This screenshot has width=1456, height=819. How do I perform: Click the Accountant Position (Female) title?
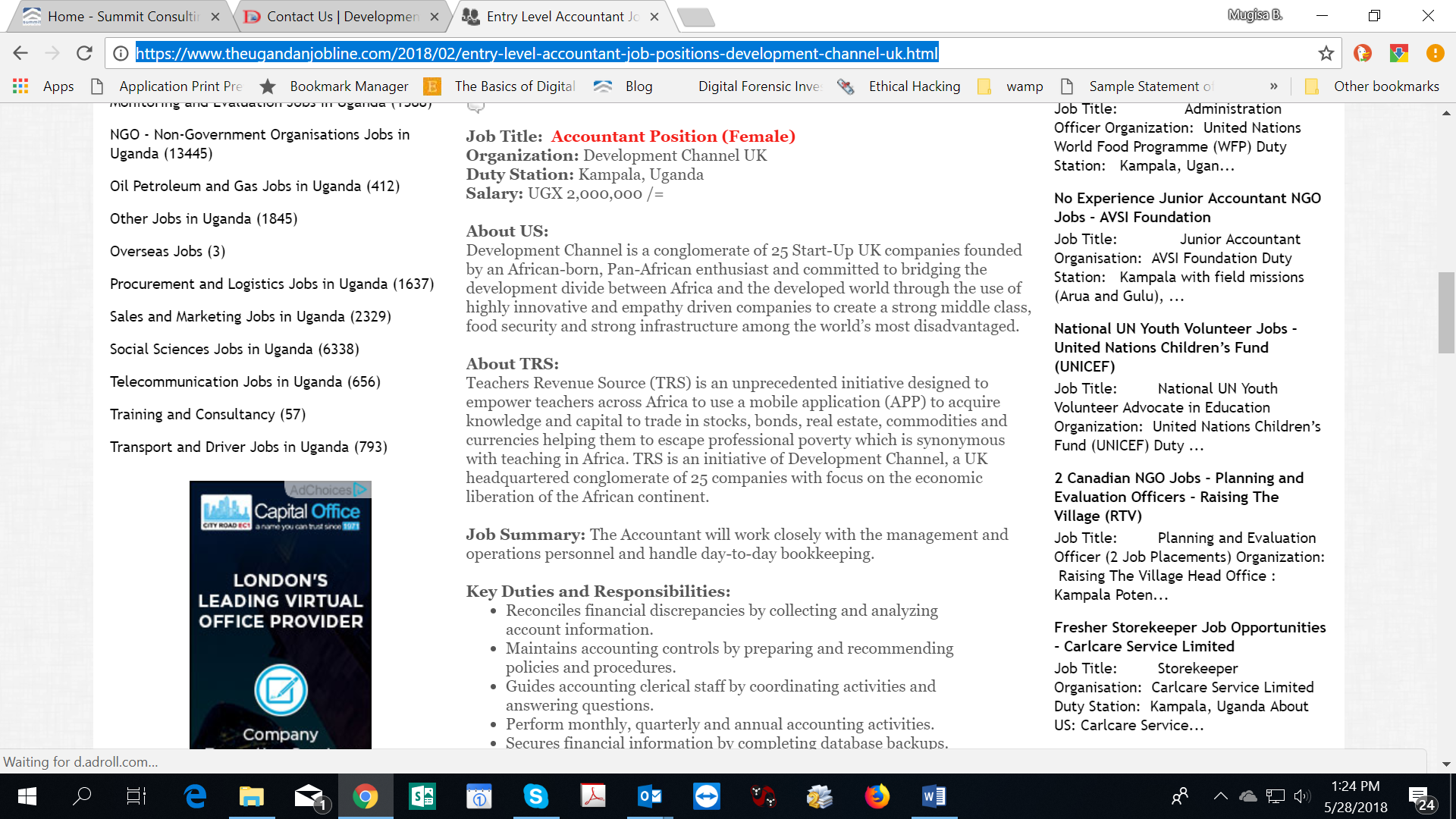pos(673,136)
